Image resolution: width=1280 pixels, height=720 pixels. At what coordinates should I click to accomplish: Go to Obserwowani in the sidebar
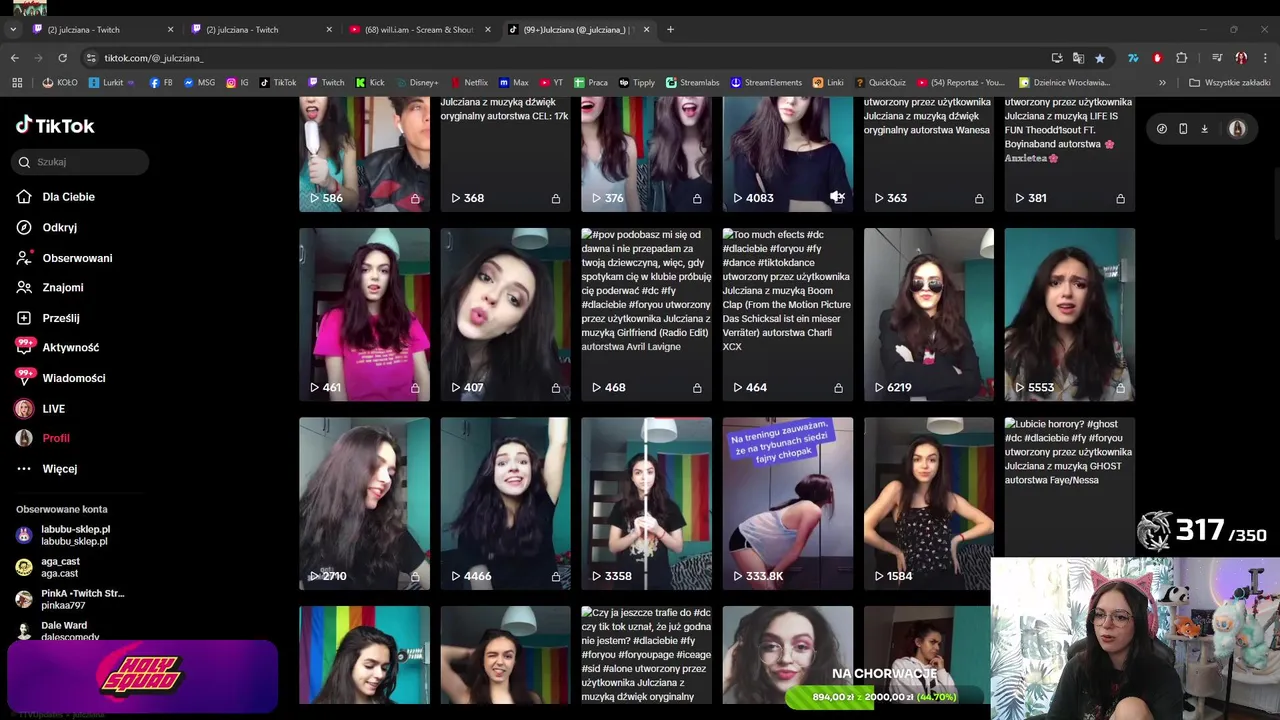tap(77, 258)
